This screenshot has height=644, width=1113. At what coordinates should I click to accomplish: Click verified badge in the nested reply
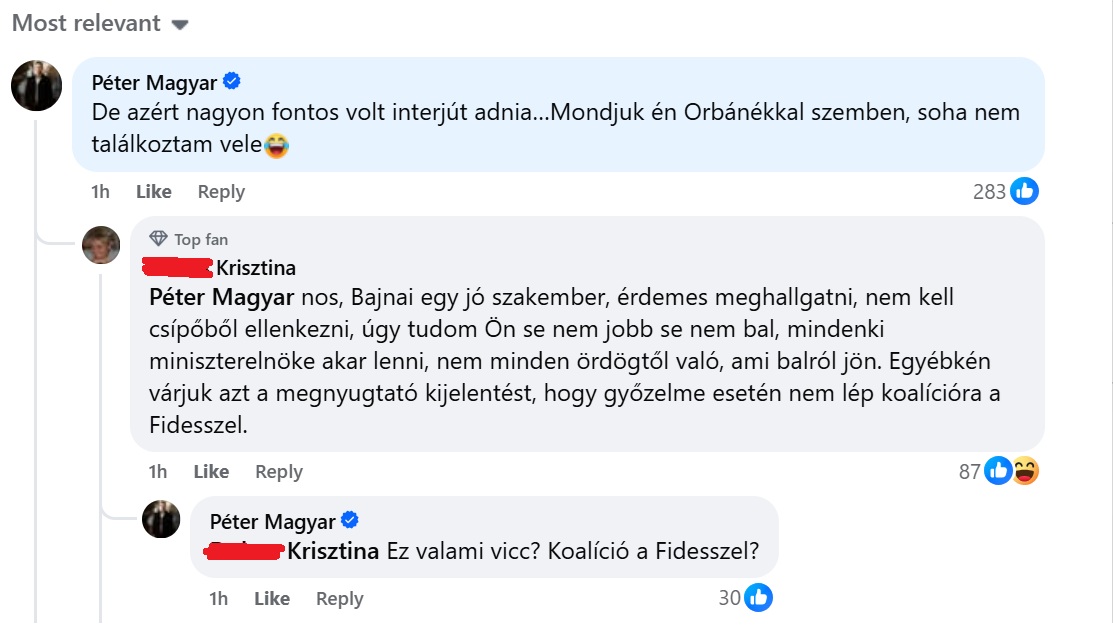(350, 520)
